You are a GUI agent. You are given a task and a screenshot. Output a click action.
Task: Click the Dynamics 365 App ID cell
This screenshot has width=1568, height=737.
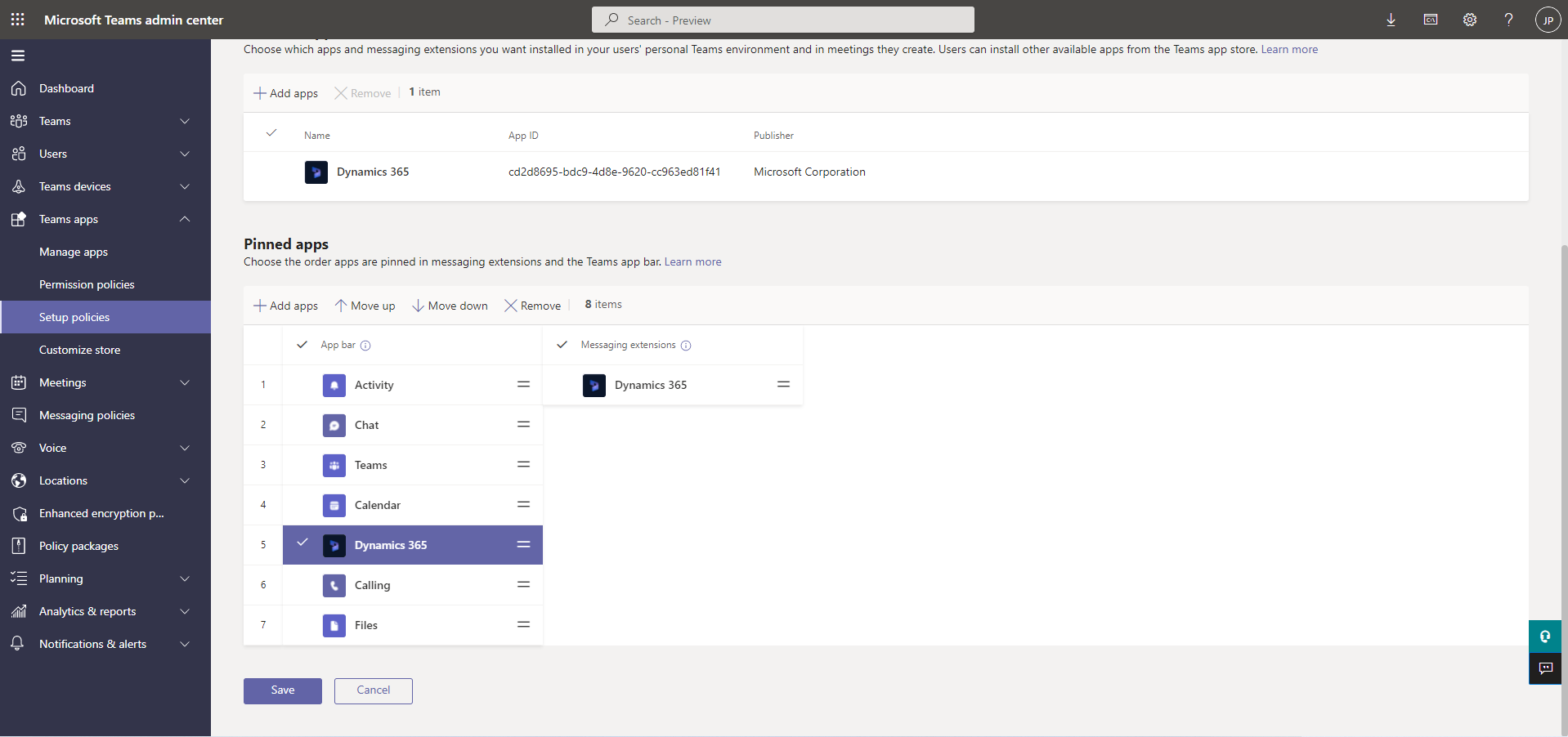(x=614, y=172)
